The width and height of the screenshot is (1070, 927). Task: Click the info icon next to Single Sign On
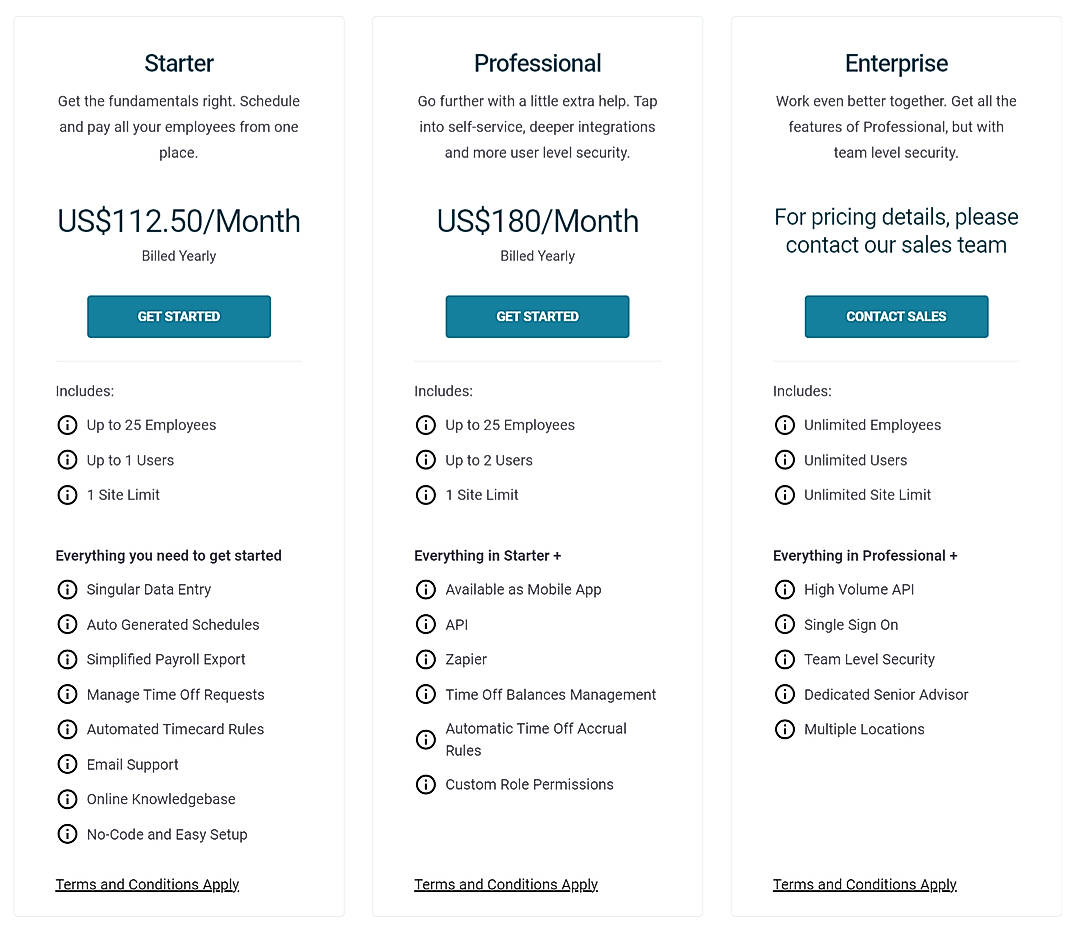tap(785, 625)
